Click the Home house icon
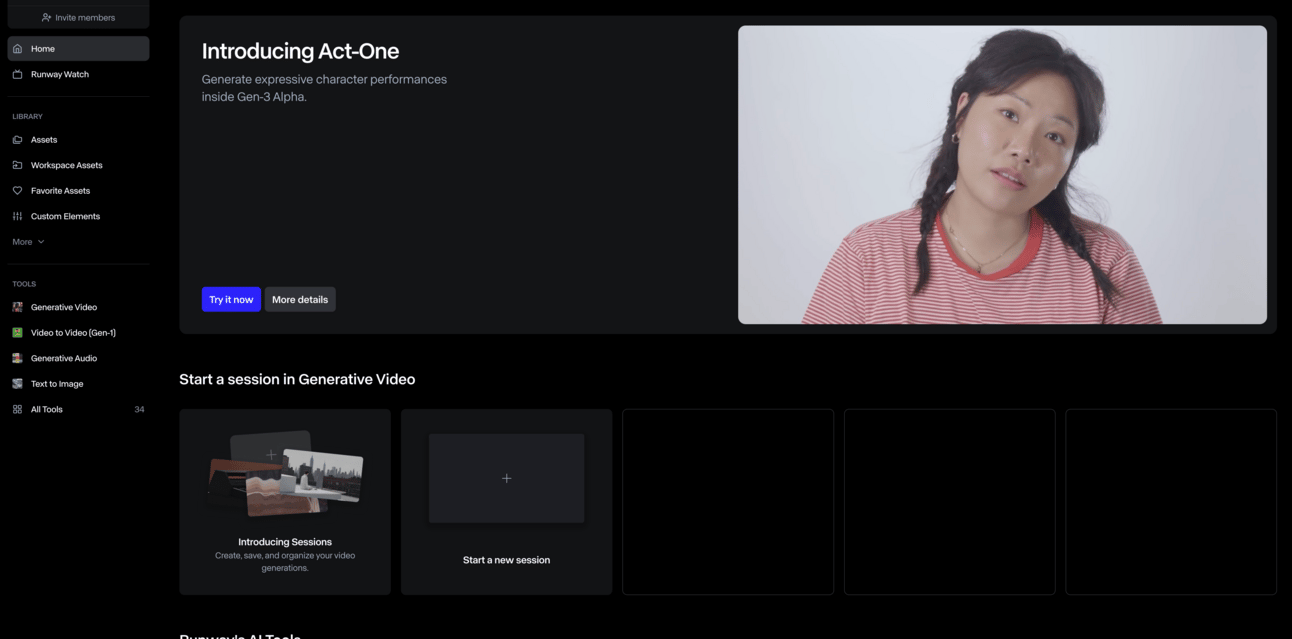Viewport: 1292px width, 639px height. [x=17, y=48]
